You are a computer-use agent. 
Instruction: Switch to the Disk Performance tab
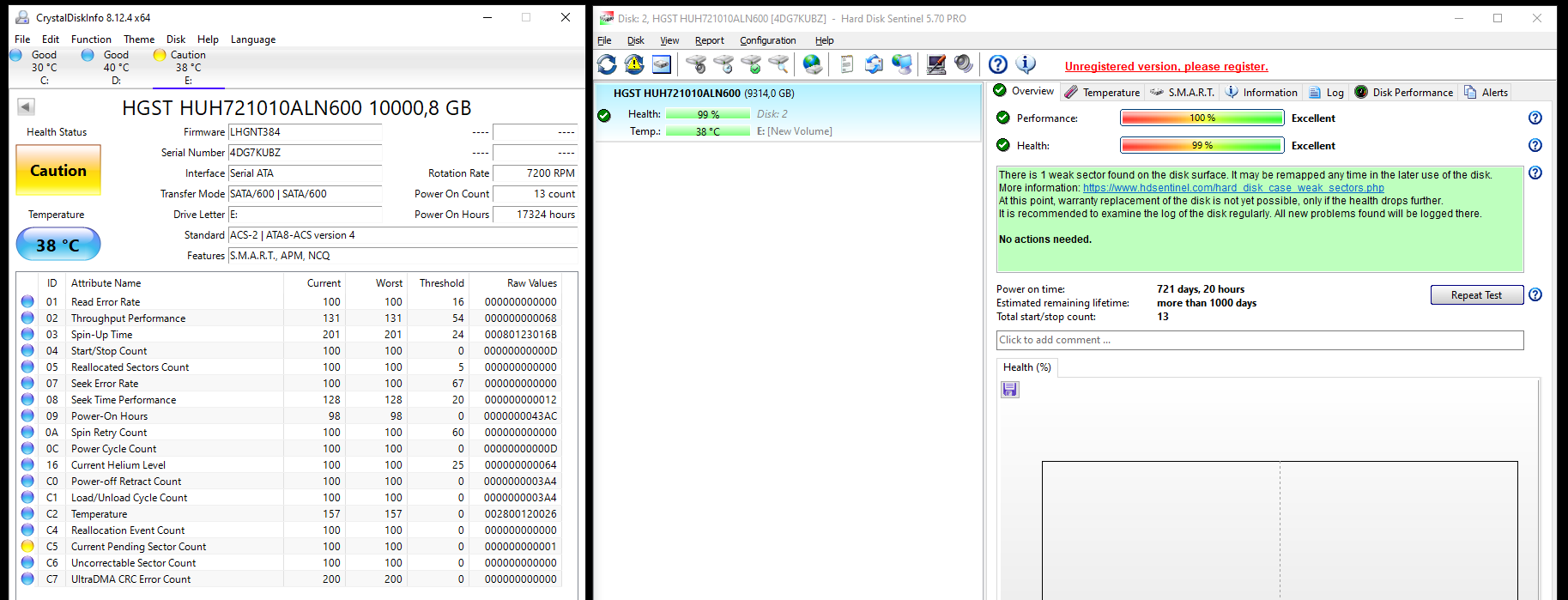[1404, 92]
